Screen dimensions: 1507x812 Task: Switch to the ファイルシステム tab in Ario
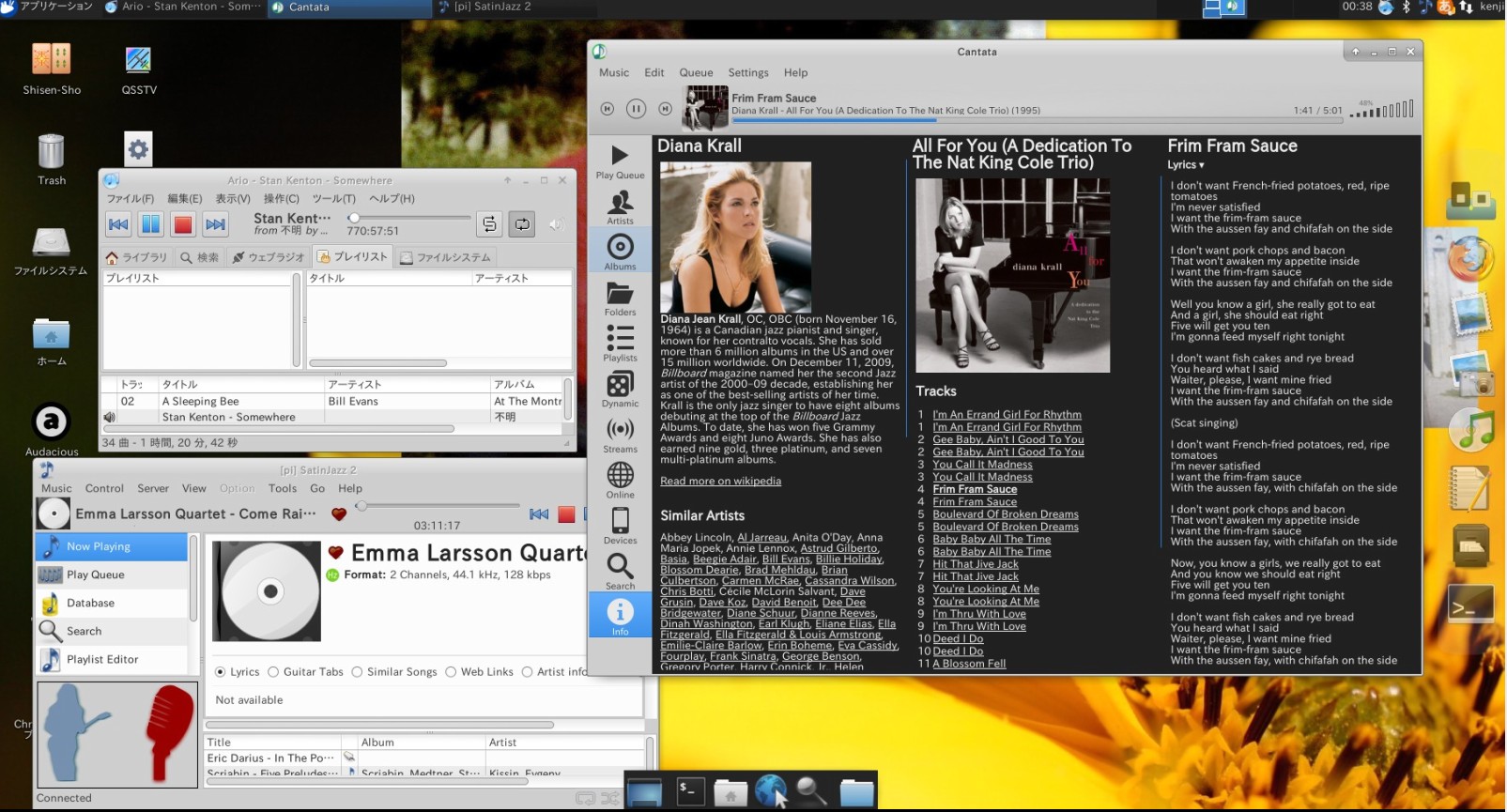(x=445, y=257)
